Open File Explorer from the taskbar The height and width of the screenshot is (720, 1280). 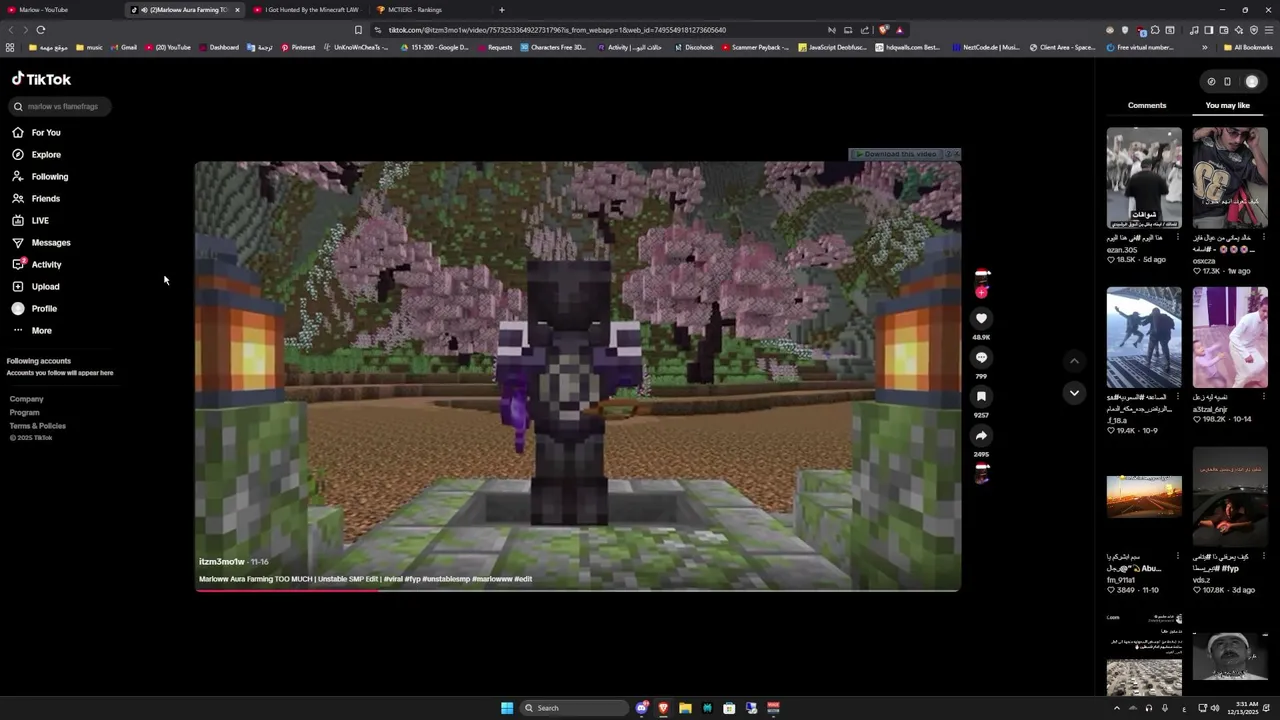pos(685,708)
